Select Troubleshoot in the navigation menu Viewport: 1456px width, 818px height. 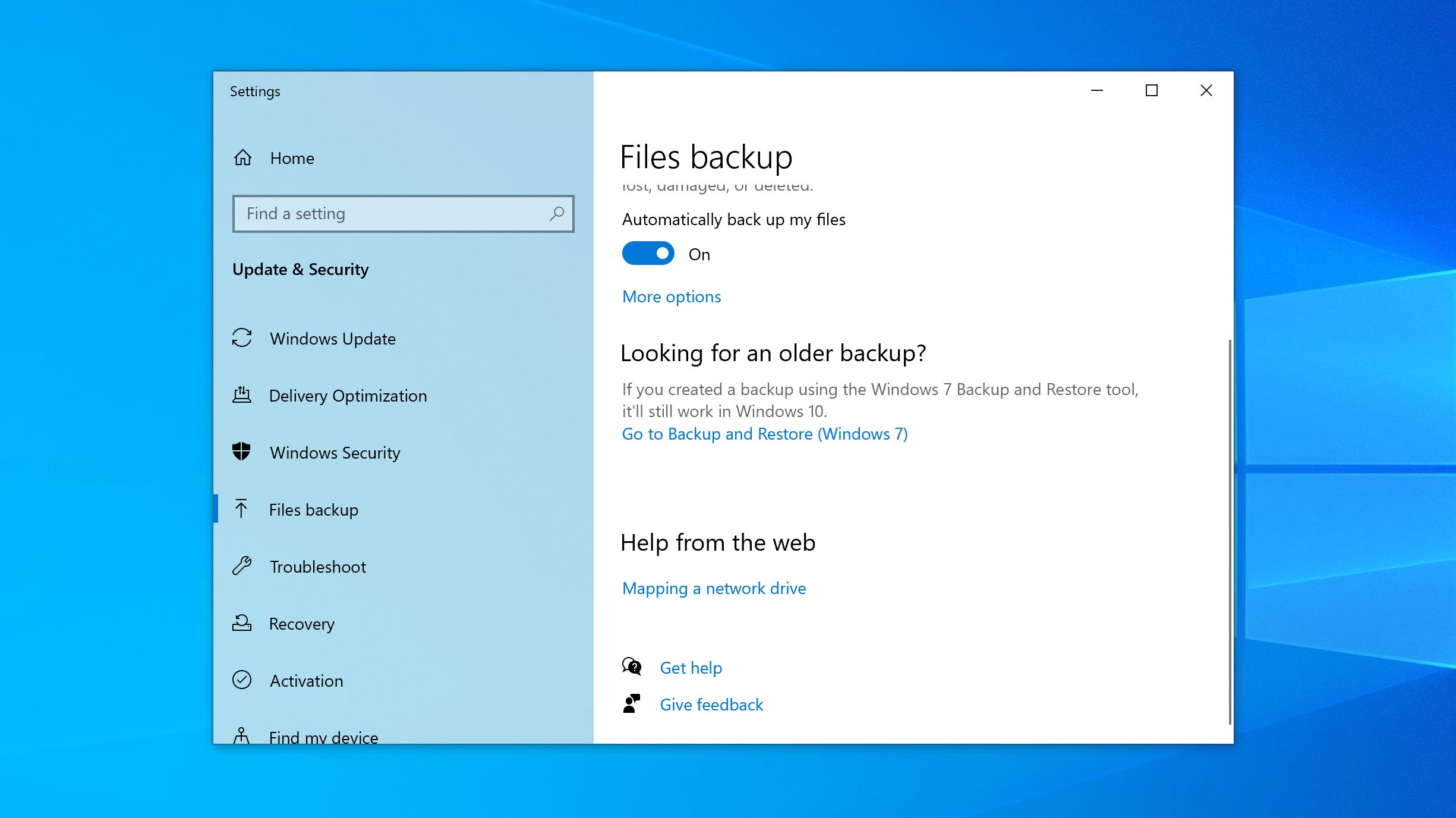coord(318,567)
